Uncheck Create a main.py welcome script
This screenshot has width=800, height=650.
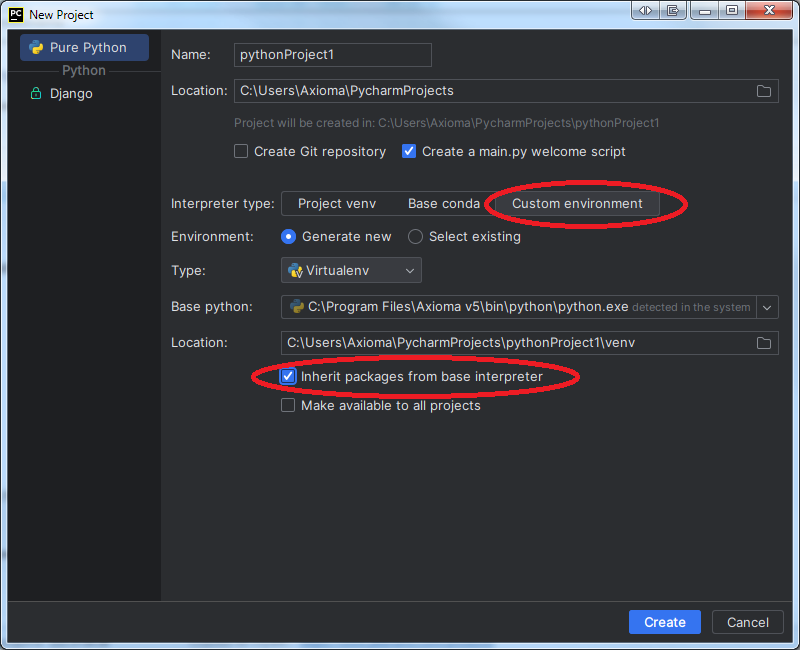409,152
